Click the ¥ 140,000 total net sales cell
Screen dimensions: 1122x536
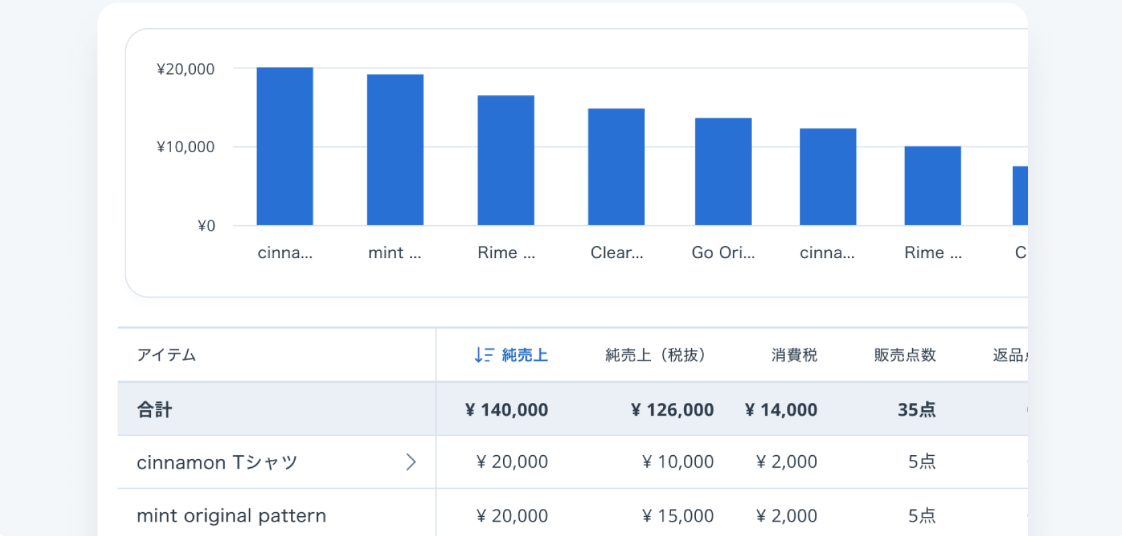[x=506, y=409]
